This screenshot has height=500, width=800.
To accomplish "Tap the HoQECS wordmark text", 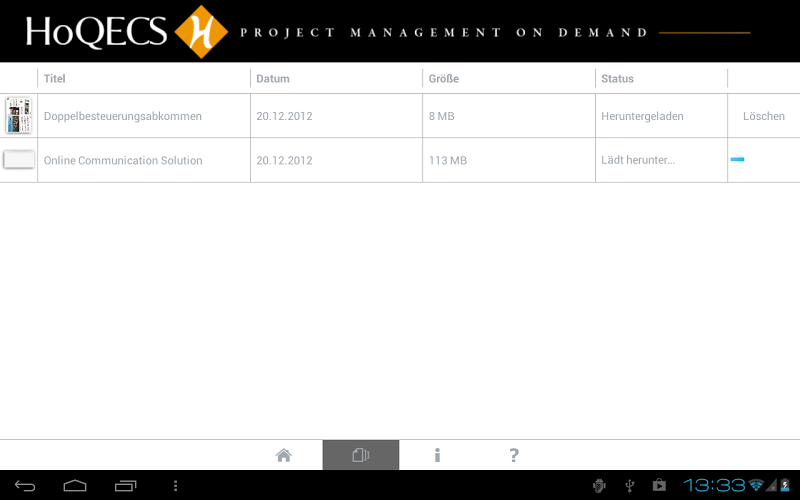I will (x=96, y=32).
